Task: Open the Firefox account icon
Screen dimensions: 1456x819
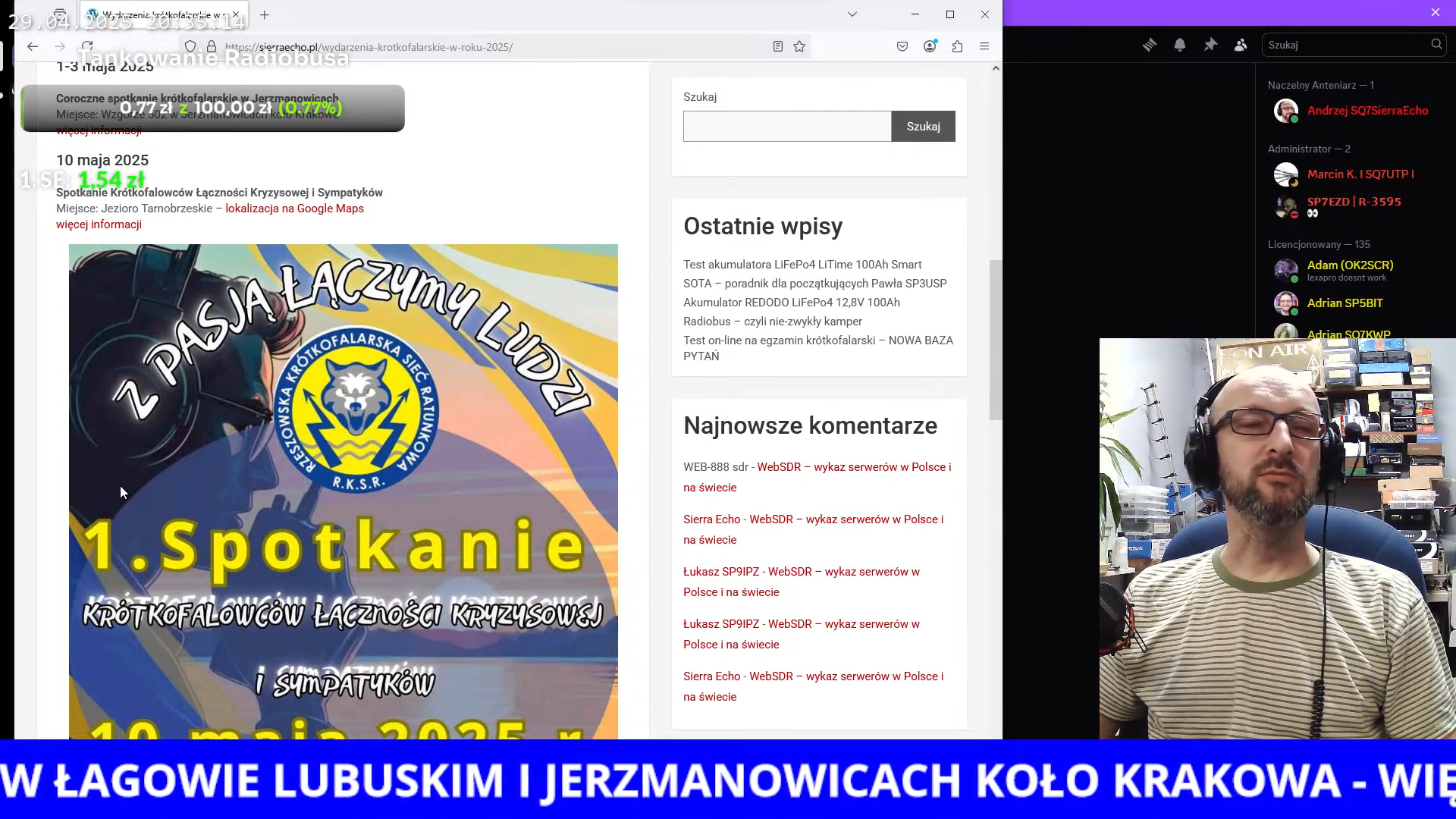Action: (930, 46)
